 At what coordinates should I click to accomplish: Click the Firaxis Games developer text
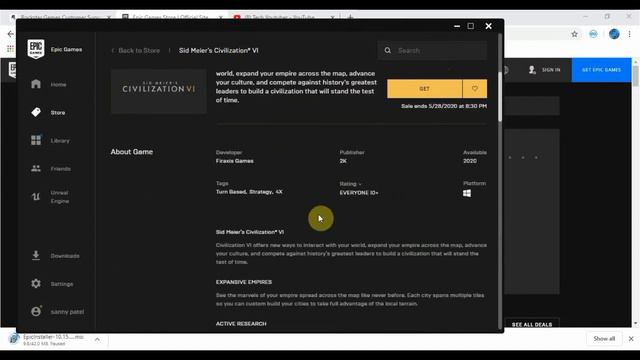point(235,161)
